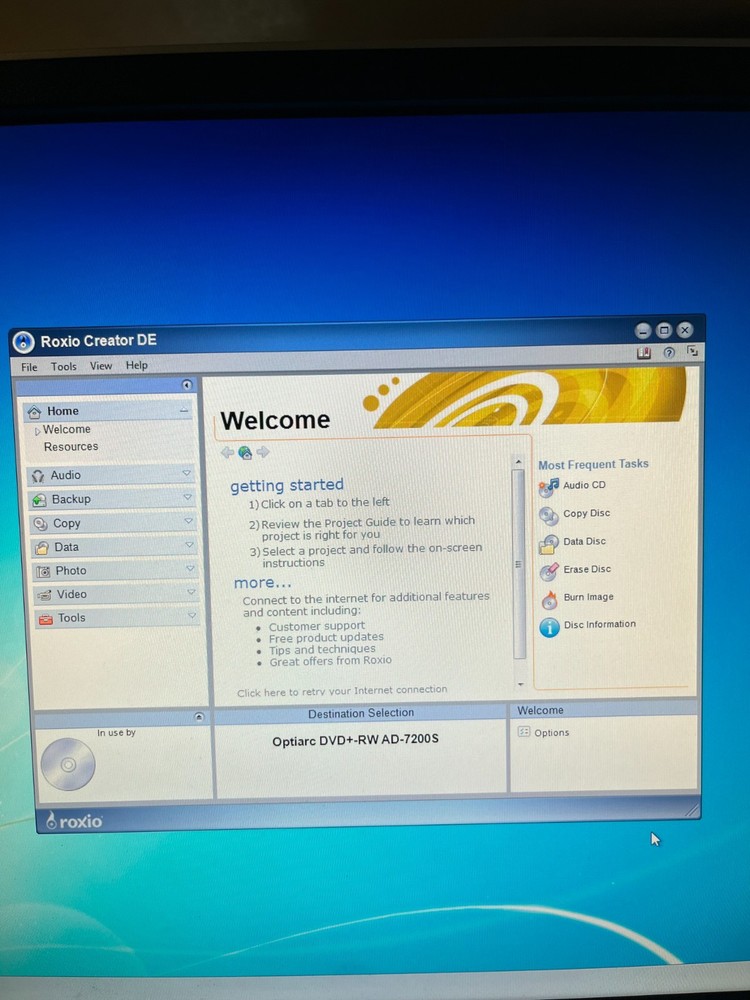750x1000 pixels.
Task: Click the home globe icon in Welcome pane
Action: [245, 453]
